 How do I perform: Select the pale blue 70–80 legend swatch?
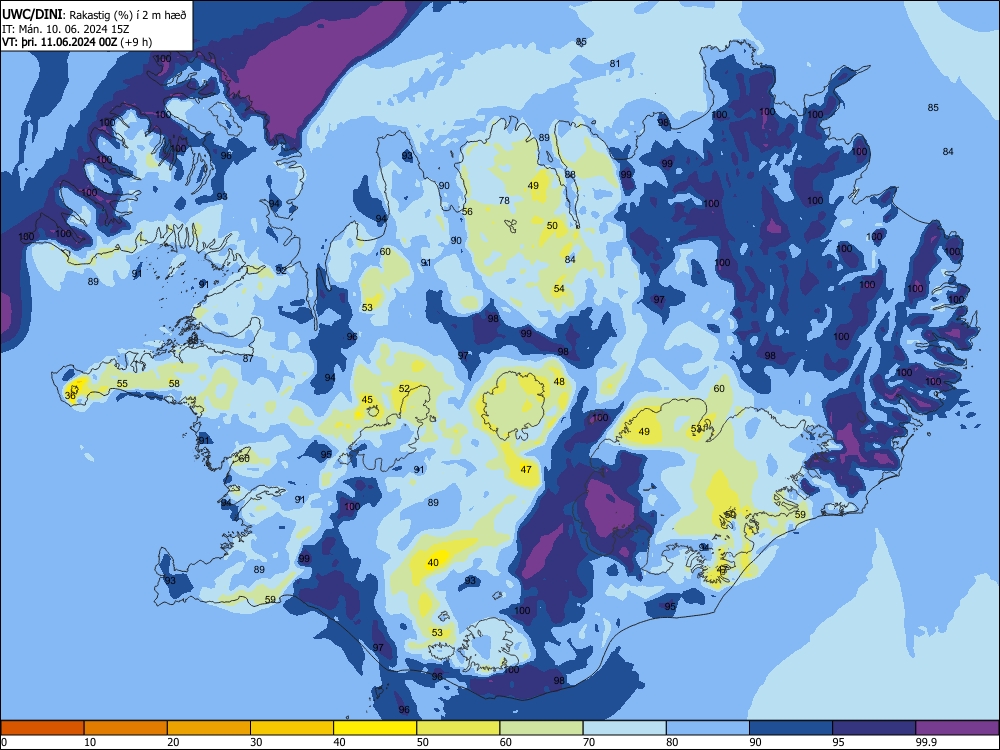(x=624, y=728)
